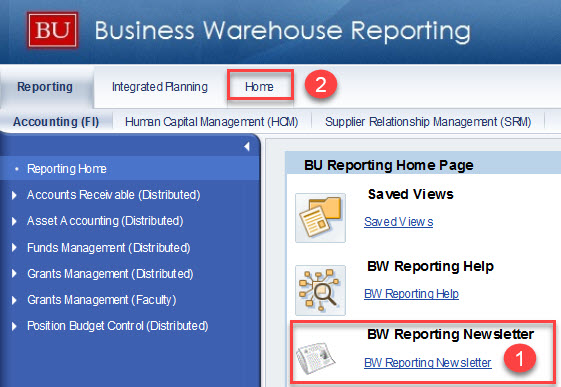
Task: Select Supplier Relationship Management (SRM) sub-tab
Action: [428, 122]
